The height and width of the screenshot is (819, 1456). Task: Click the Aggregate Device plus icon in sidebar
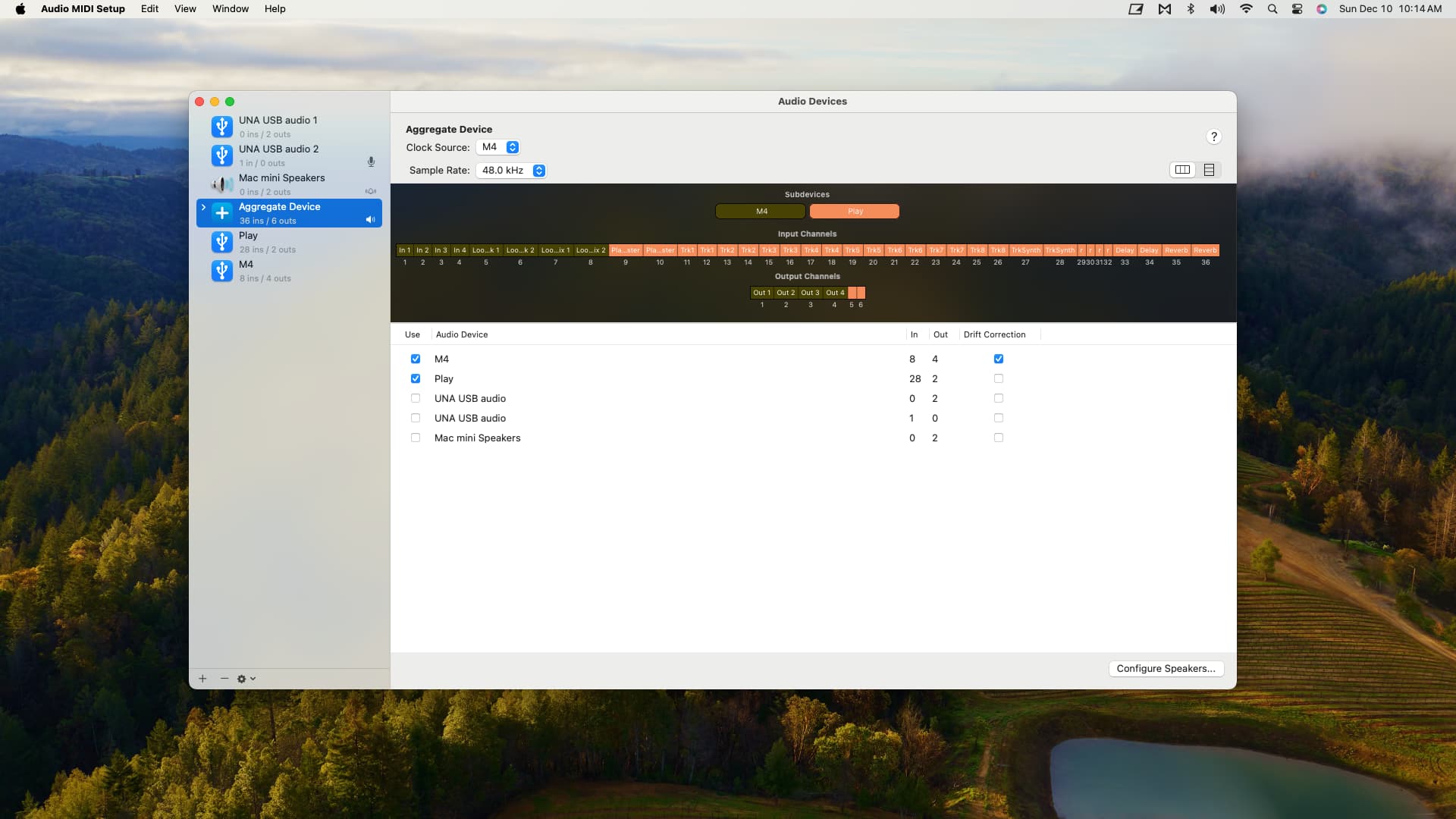coord(221,213)
